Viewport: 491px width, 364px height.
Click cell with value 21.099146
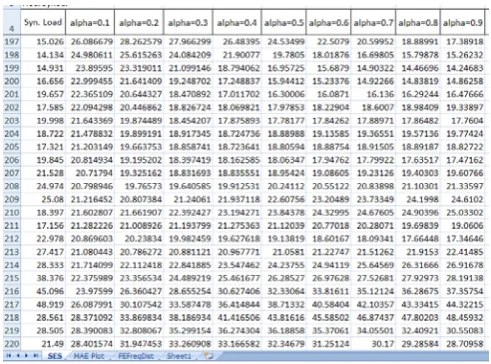[188, 68]
